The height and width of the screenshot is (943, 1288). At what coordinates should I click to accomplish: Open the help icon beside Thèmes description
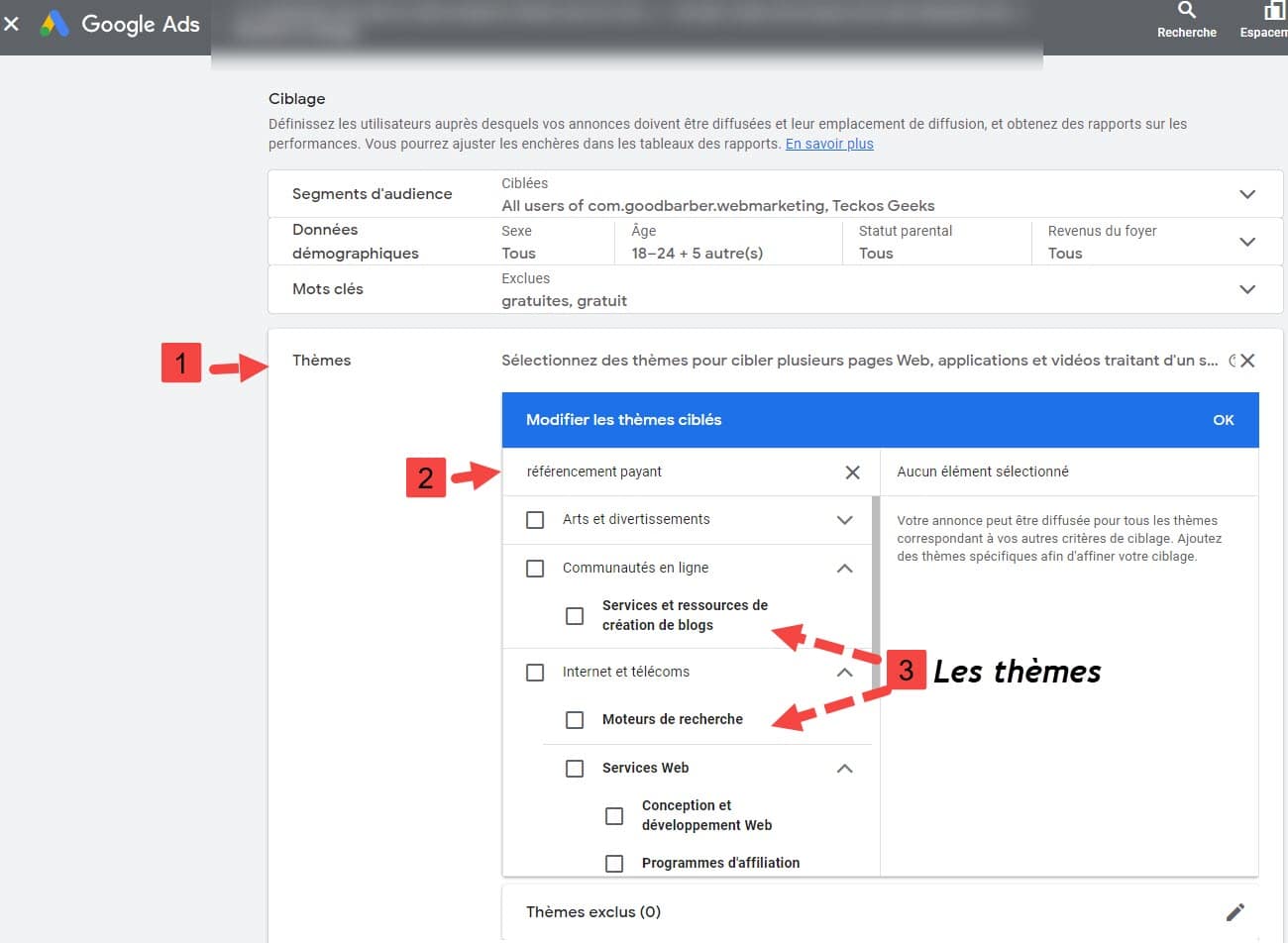1232,361
